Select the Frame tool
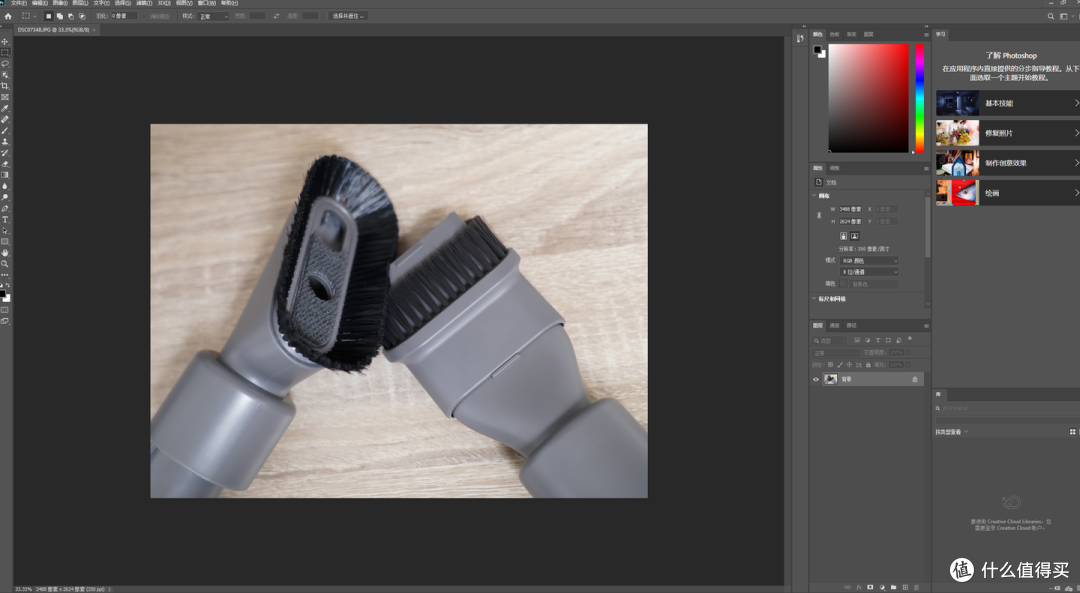The height and width of the screenshot is (593, 1080). tap(5, 97)
